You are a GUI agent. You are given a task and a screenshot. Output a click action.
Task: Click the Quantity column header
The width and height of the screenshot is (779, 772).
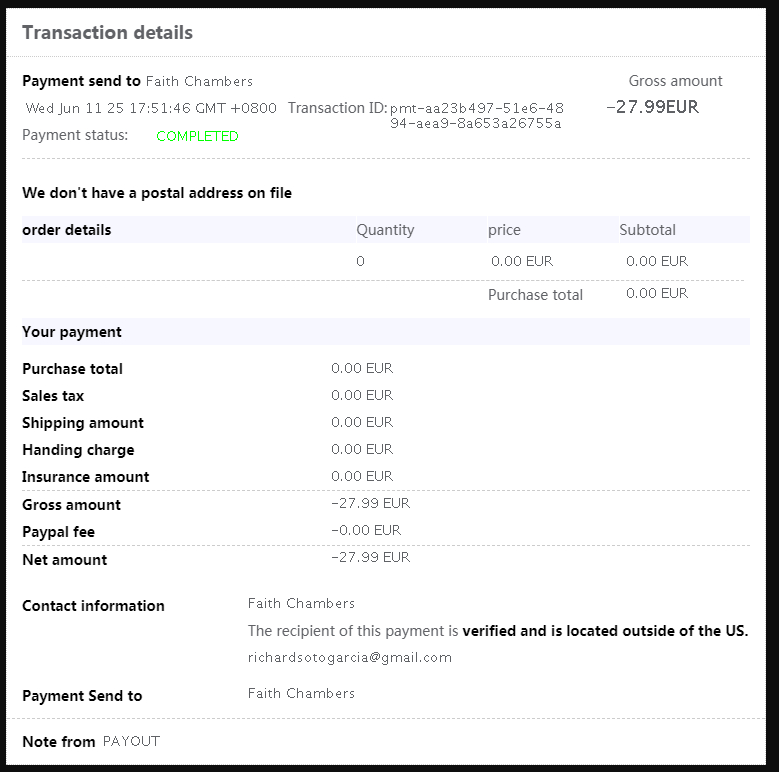(x=385, y=230)
